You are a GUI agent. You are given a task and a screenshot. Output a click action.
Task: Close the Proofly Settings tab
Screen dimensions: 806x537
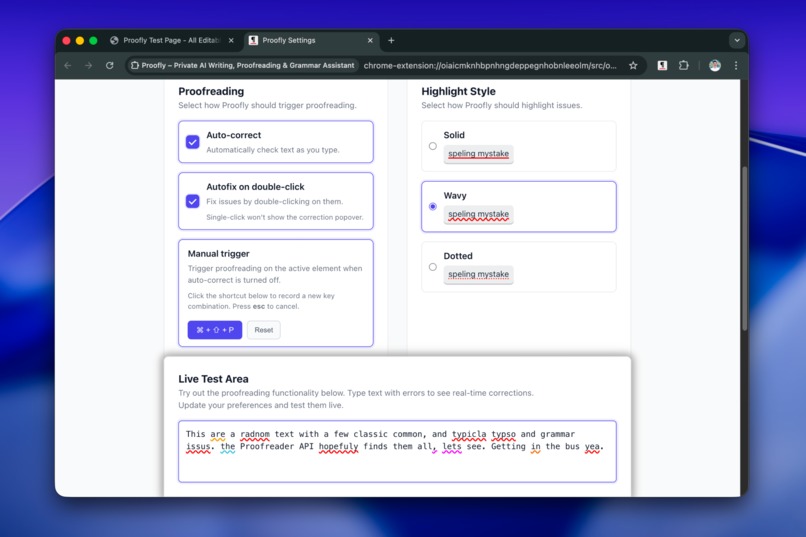coord(370,40)
